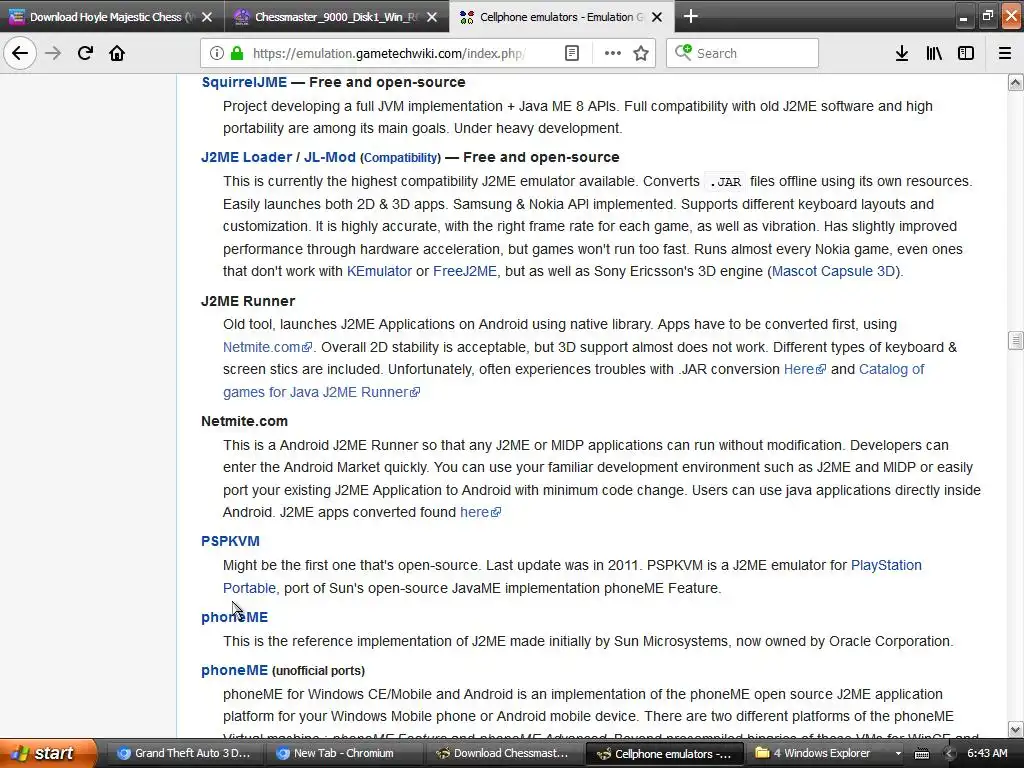Image resolution: width=1024 pixels, height=768 pixels.
Task: Open page actions three-dot menu
Action: (x=612, y=53)
